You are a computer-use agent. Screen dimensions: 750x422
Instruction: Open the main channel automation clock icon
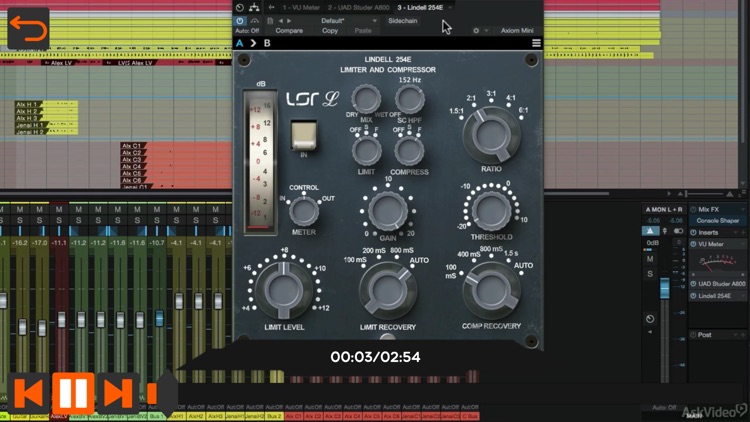tap(650, 319)
